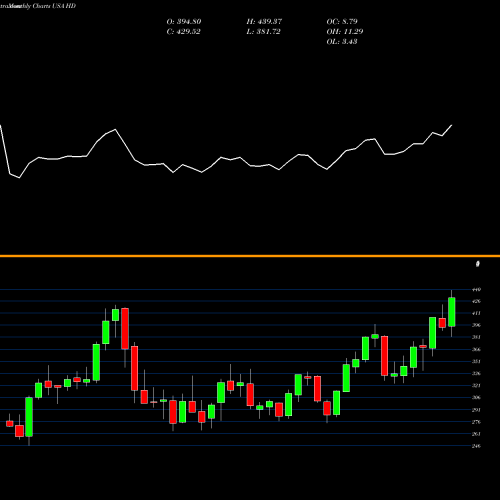This screenshot has height=500, width=500.
Task: Click the 'OC: 8.79' readout
Action: click(342, 22)
